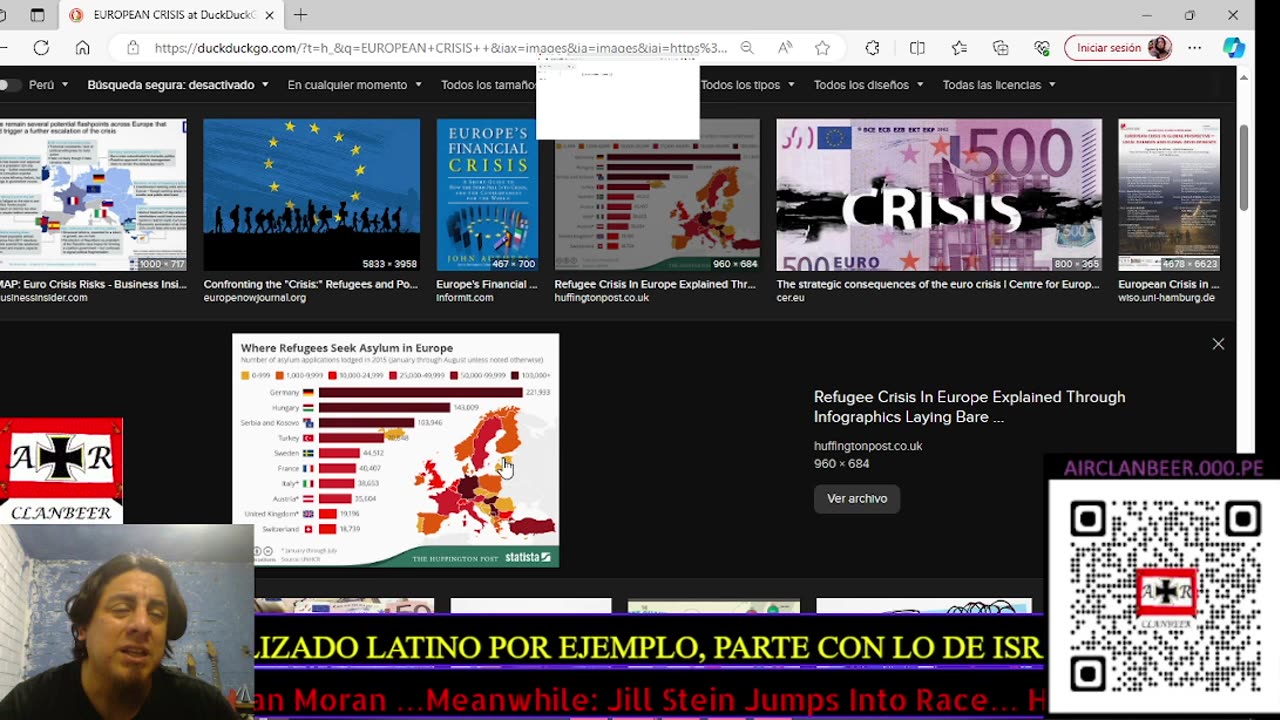Open europenowjournal.org source link
Image resolution: width=1280 pixels, height=720 pixels.
tap(255, 298)
